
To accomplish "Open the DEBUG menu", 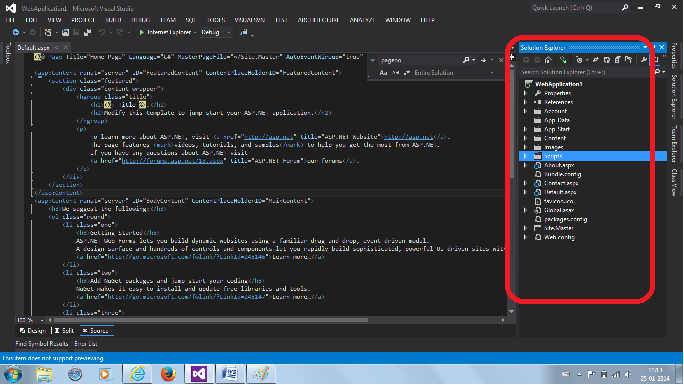I will click(140, 20).
